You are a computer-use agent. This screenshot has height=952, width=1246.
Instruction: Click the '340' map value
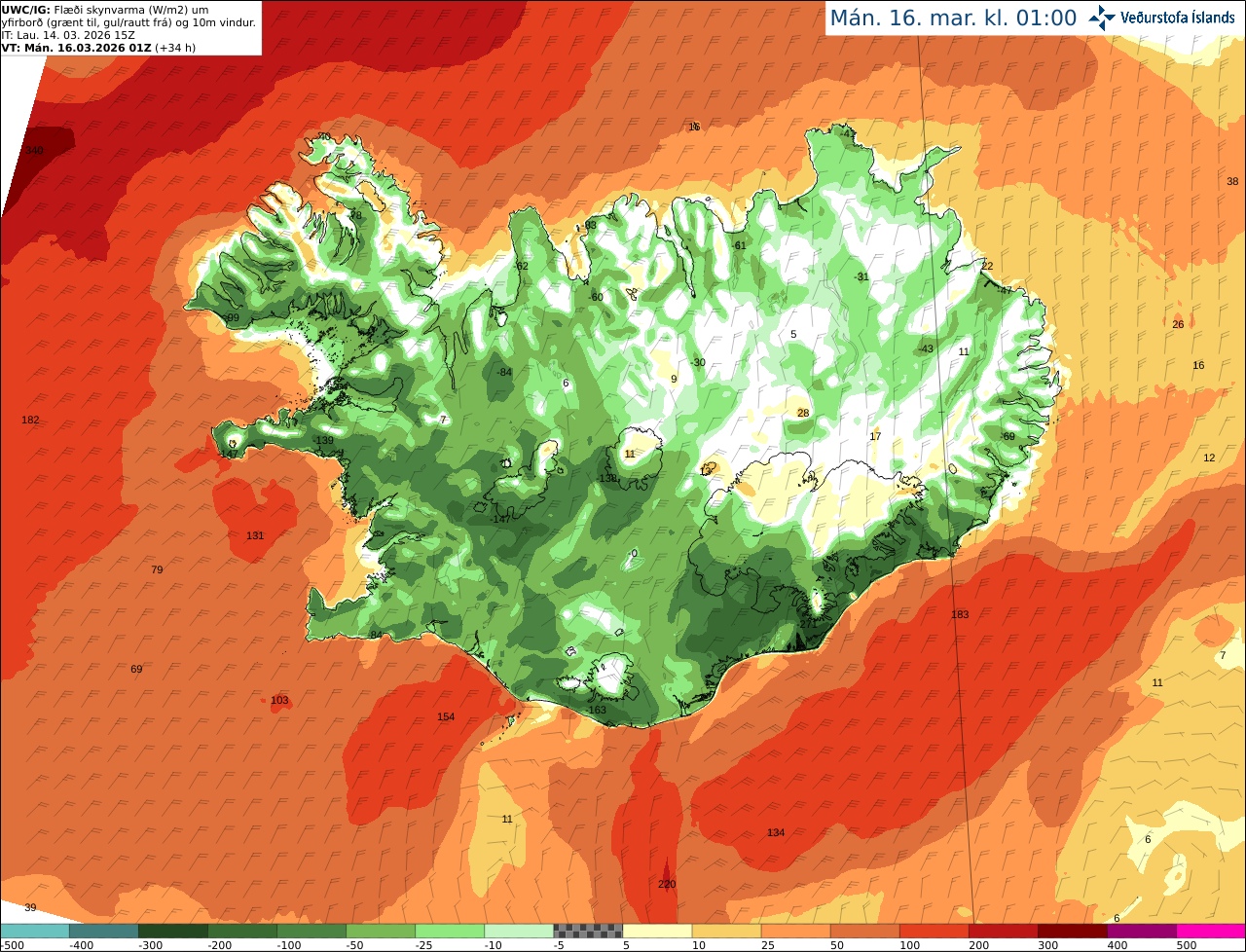tap(35, 151)
